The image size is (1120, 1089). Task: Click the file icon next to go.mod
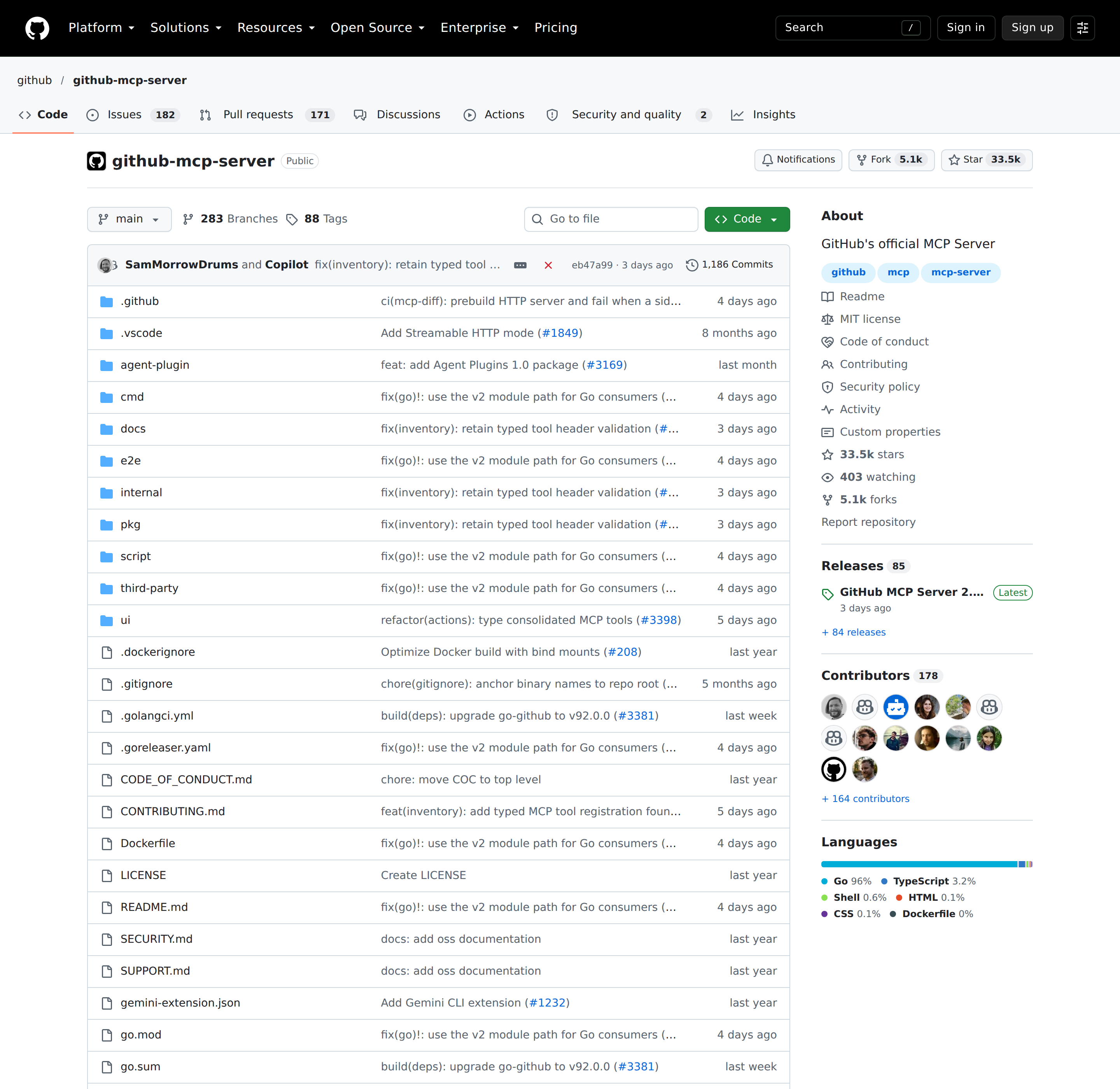click(107, 1035)
